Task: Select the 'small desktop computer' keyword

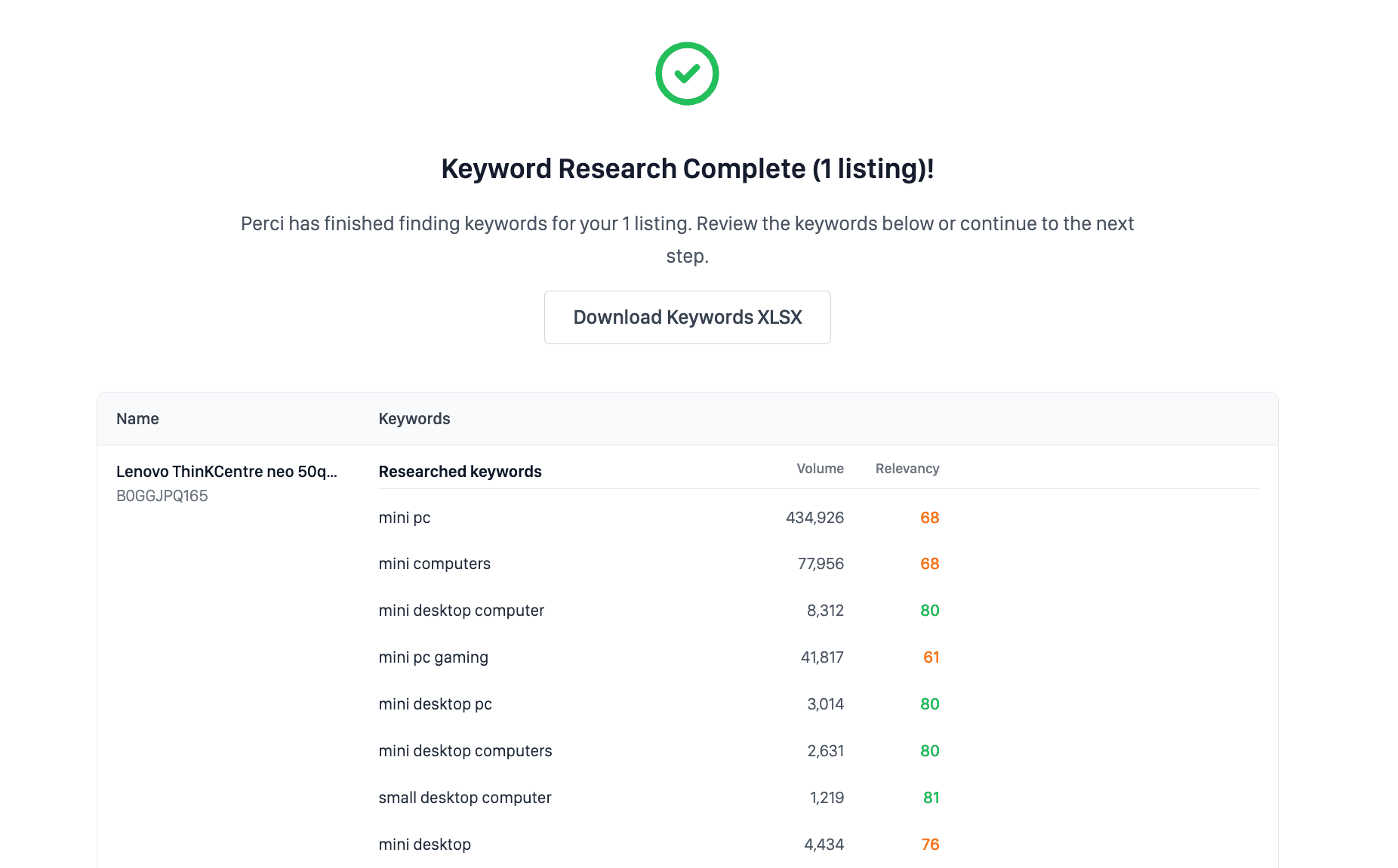Action: coord(465,798)
